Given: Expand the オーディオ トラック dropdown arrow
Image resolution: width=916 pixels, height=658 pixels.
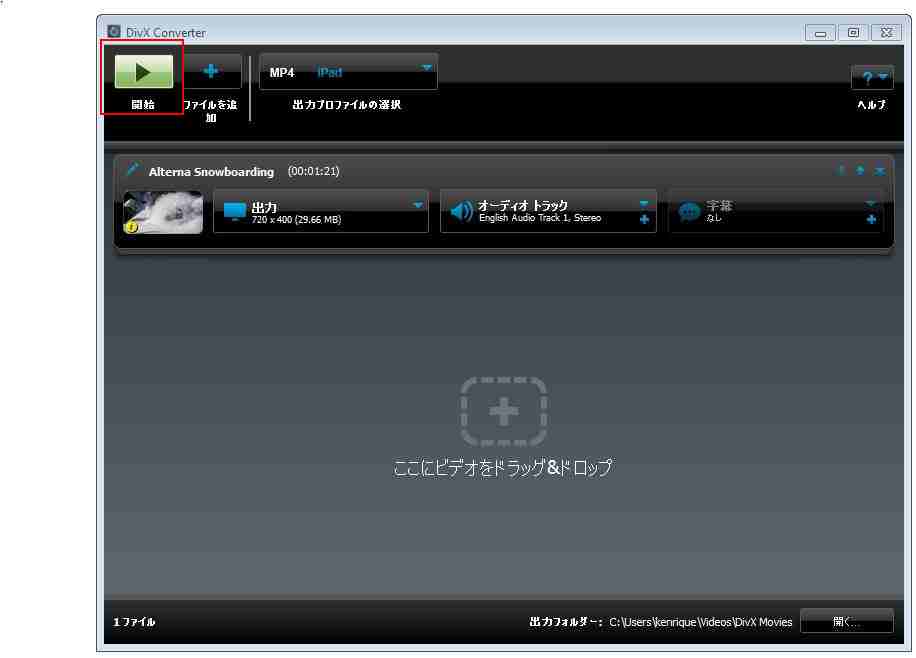Looking at the screenshot, I should 644,203.
